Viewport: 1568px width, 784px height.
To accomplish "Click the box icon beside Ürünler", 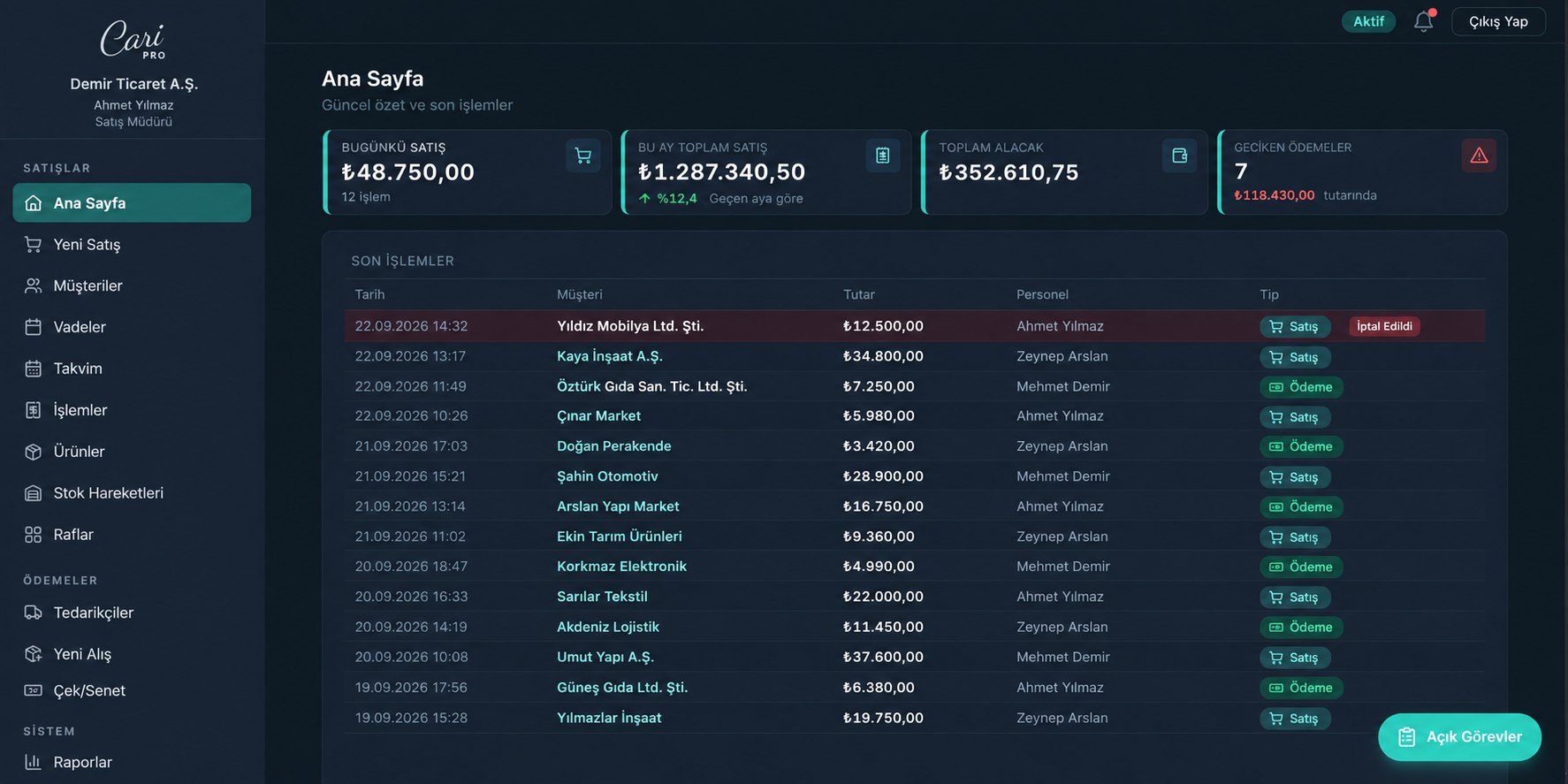I will pyautogui.click(x=34, y=452).
